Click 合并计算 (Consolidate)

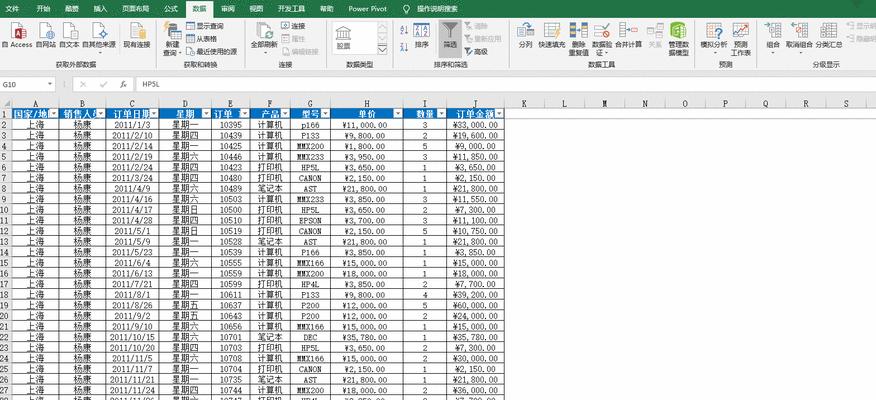point(629,35)
